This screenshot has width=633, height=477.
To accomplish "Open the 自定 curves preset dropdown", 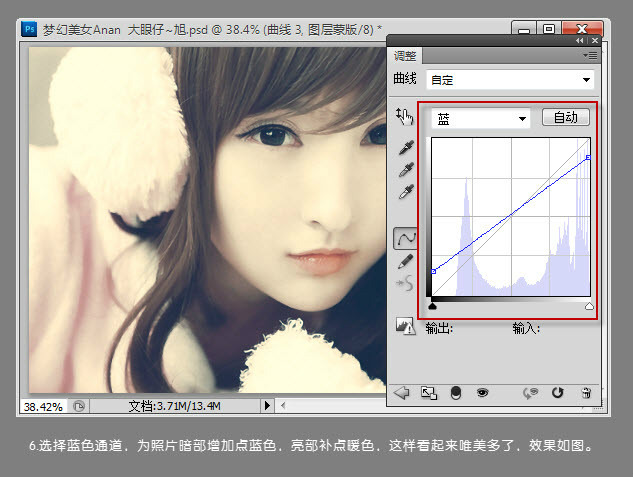I will tap(509, 79).
